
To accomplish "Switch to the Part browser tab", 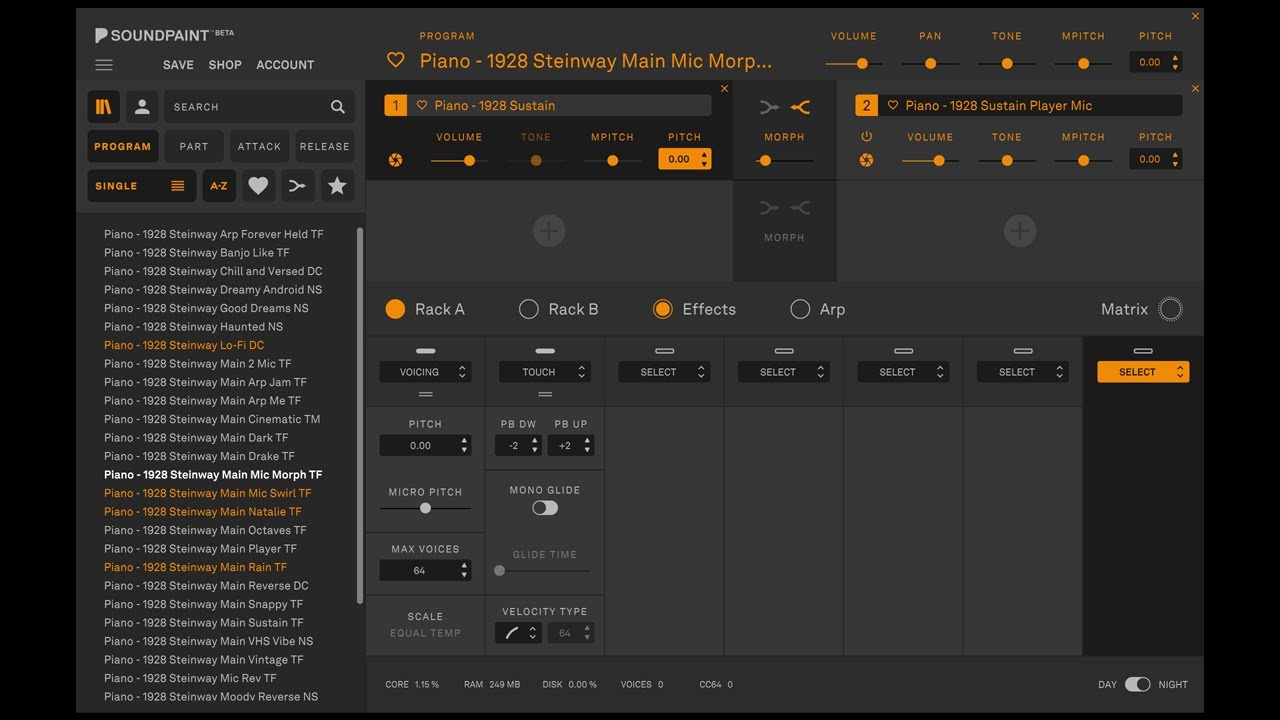I will [x=194, y=146].
